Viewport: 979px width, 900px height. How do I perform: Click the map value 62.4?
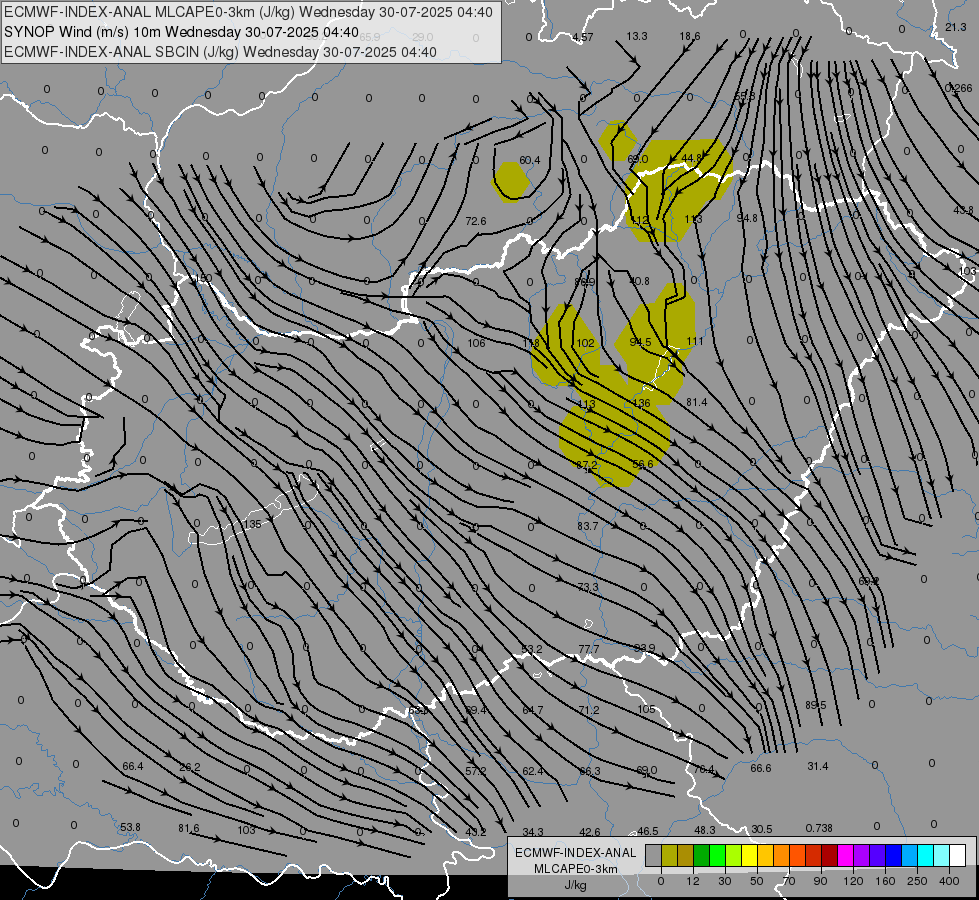(x=533, y=771)
